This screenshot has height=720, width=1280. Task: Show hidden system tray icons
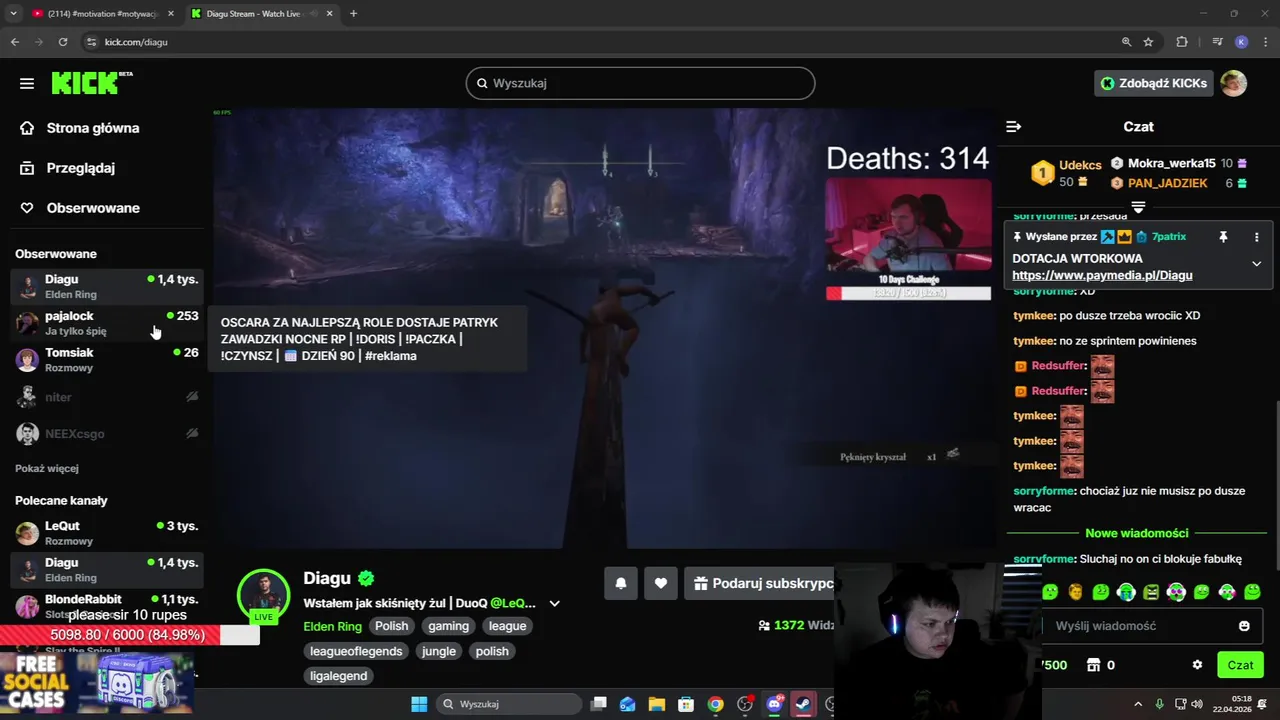click(x=1138, y=704)
